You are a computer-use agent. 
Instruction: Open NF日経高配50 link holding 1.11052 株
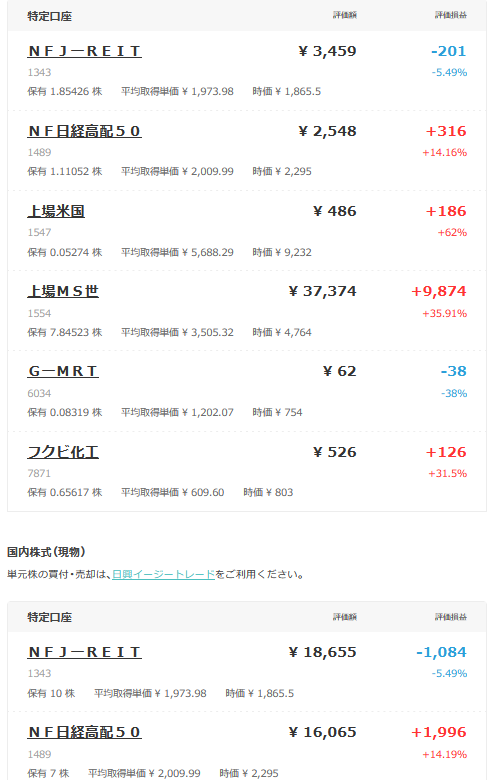click(x=84, y=131)
